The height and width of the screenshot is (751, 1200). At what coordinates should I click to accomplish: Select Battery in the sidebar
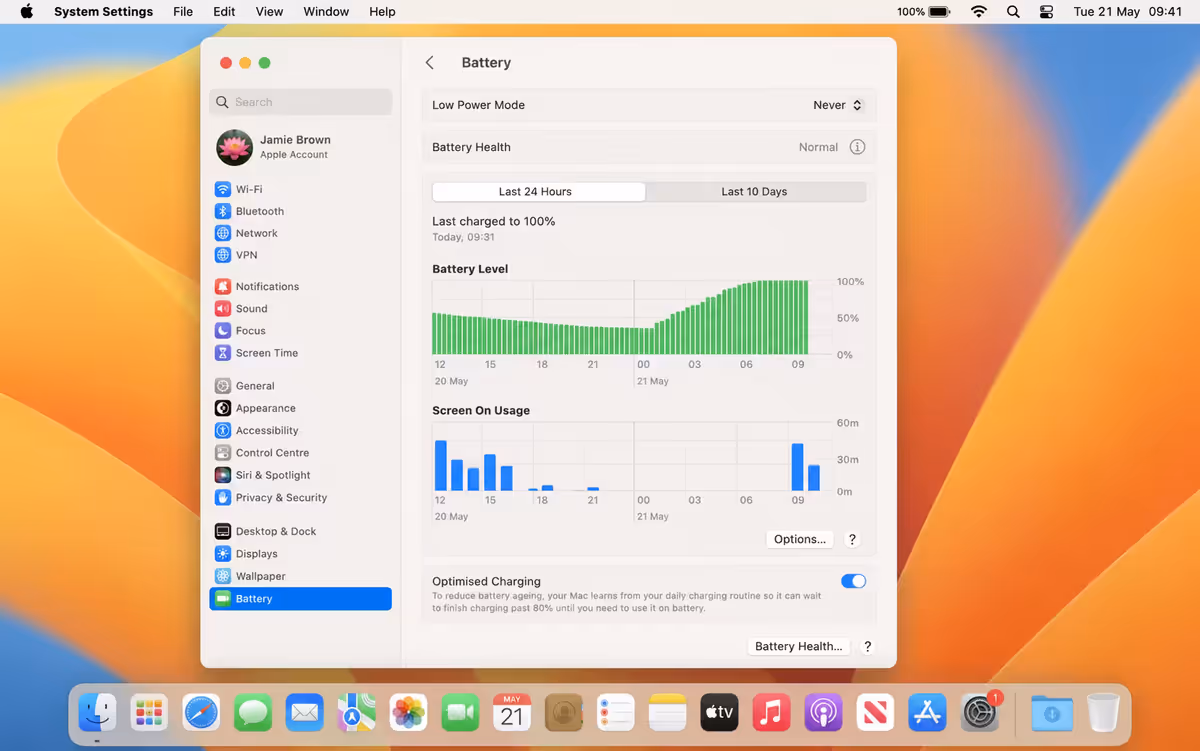(x=300, y=598)
